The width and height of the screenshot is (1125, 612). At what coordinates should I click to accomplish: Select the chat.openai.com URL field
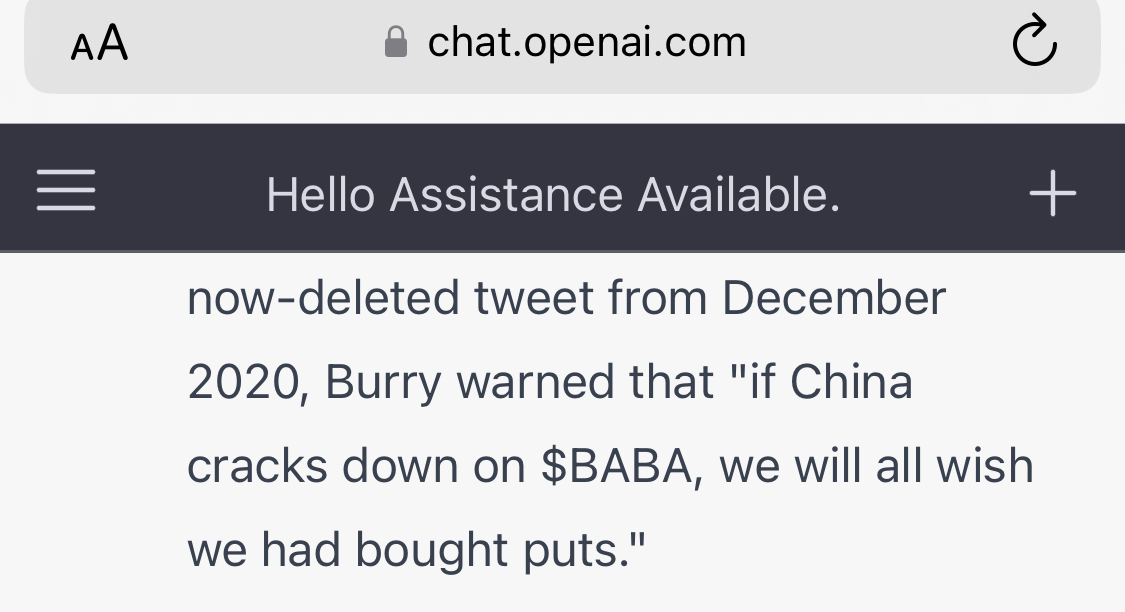pyautogui.click(x=586, y=43)
